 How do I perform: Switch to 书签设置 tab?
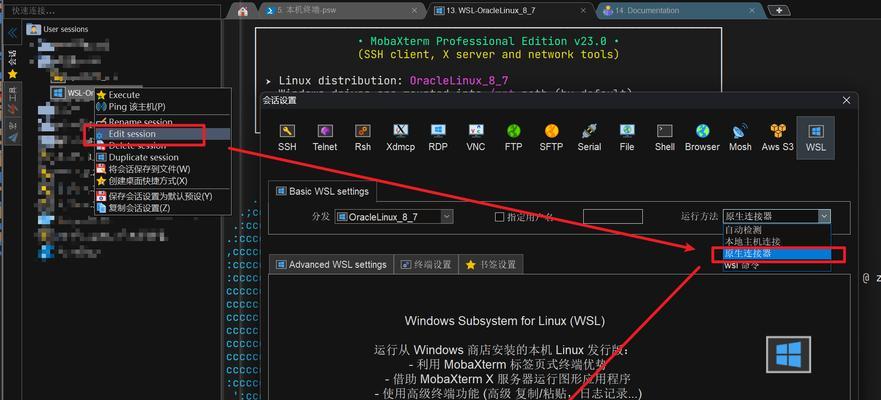[491, 265]
